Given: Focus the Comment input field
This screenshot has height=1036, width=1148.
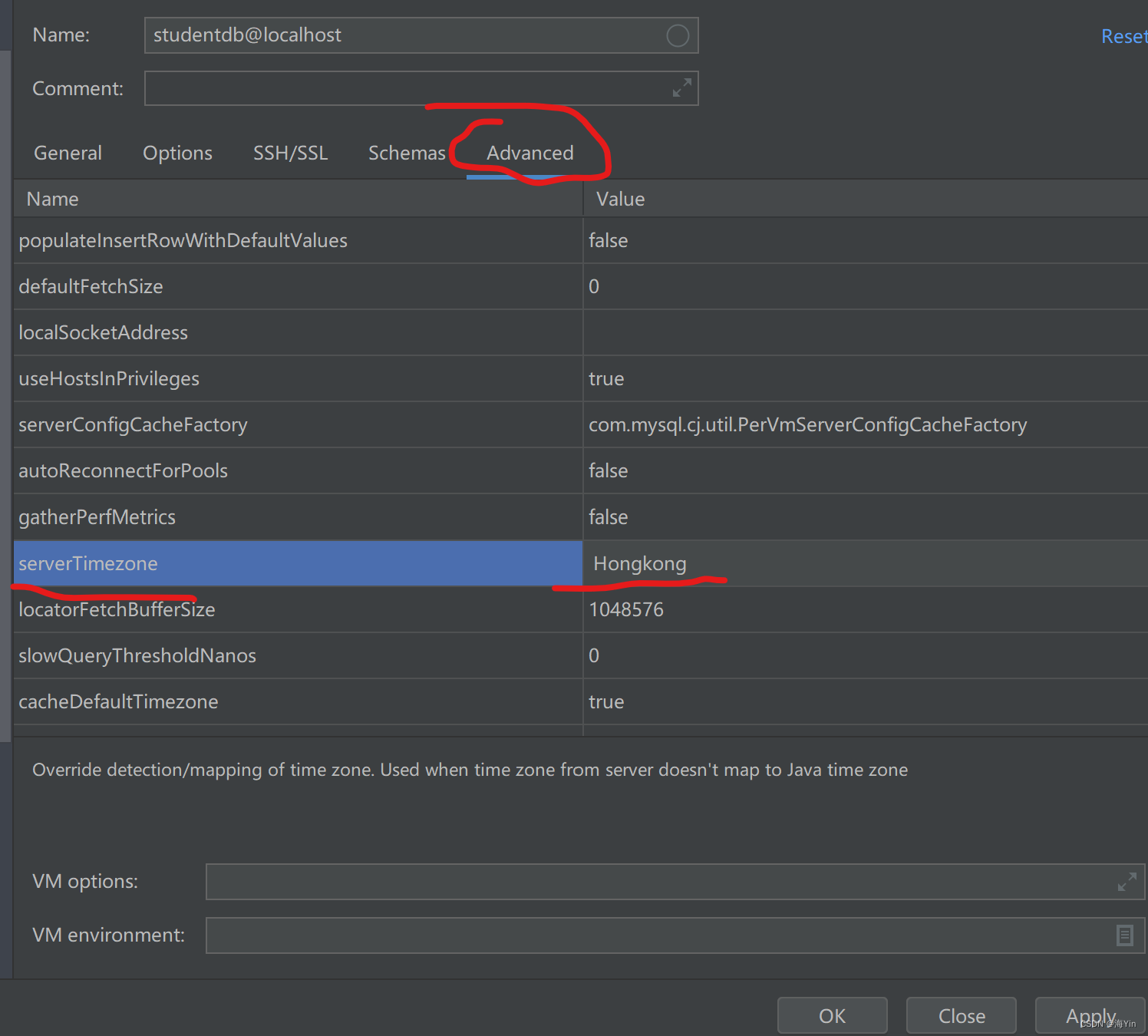Looking at the screenshot, I should click(x=421, y=88).
